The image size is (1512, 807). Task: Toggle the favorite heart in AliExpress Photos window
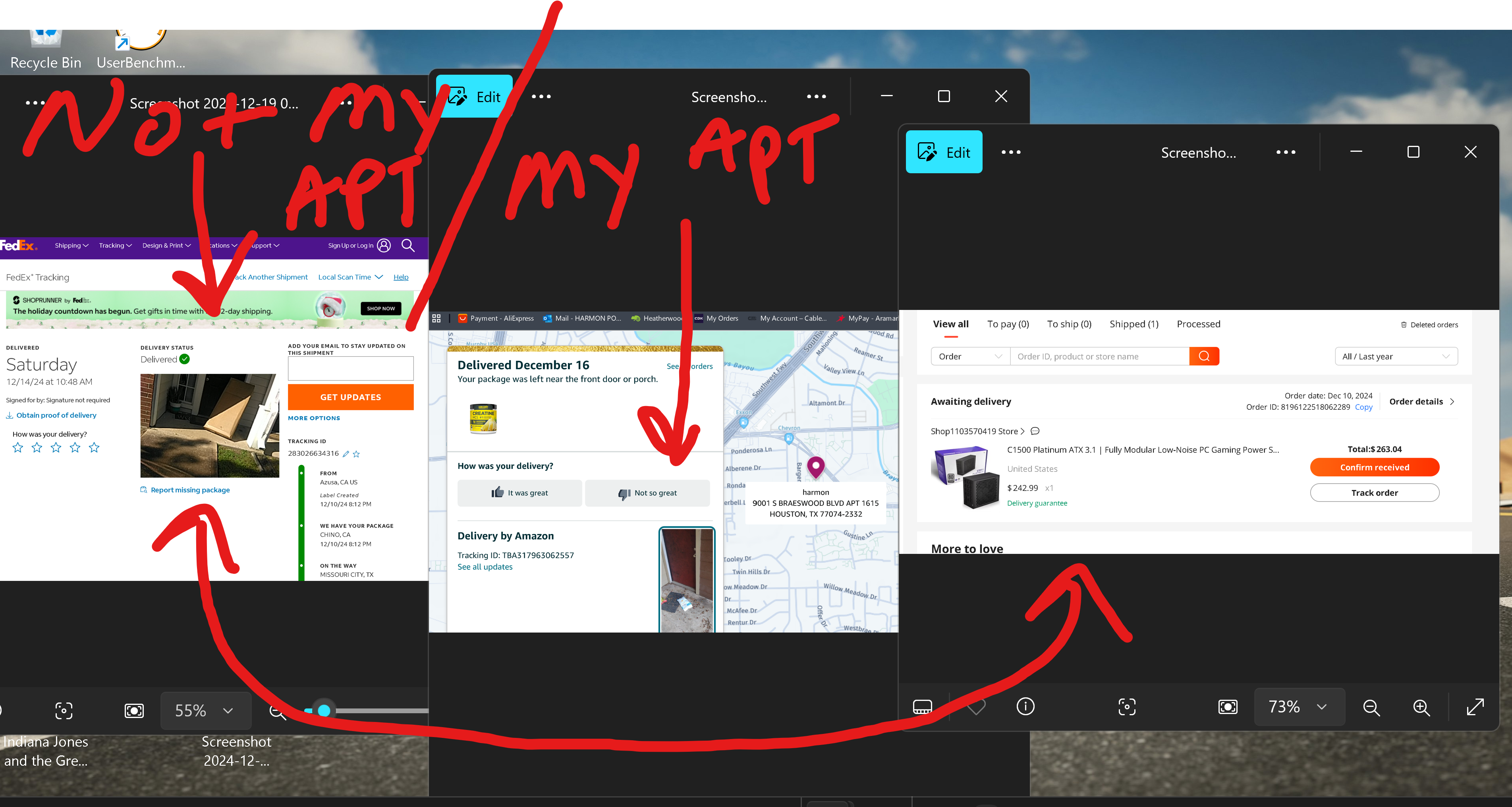tap(976, 706)
